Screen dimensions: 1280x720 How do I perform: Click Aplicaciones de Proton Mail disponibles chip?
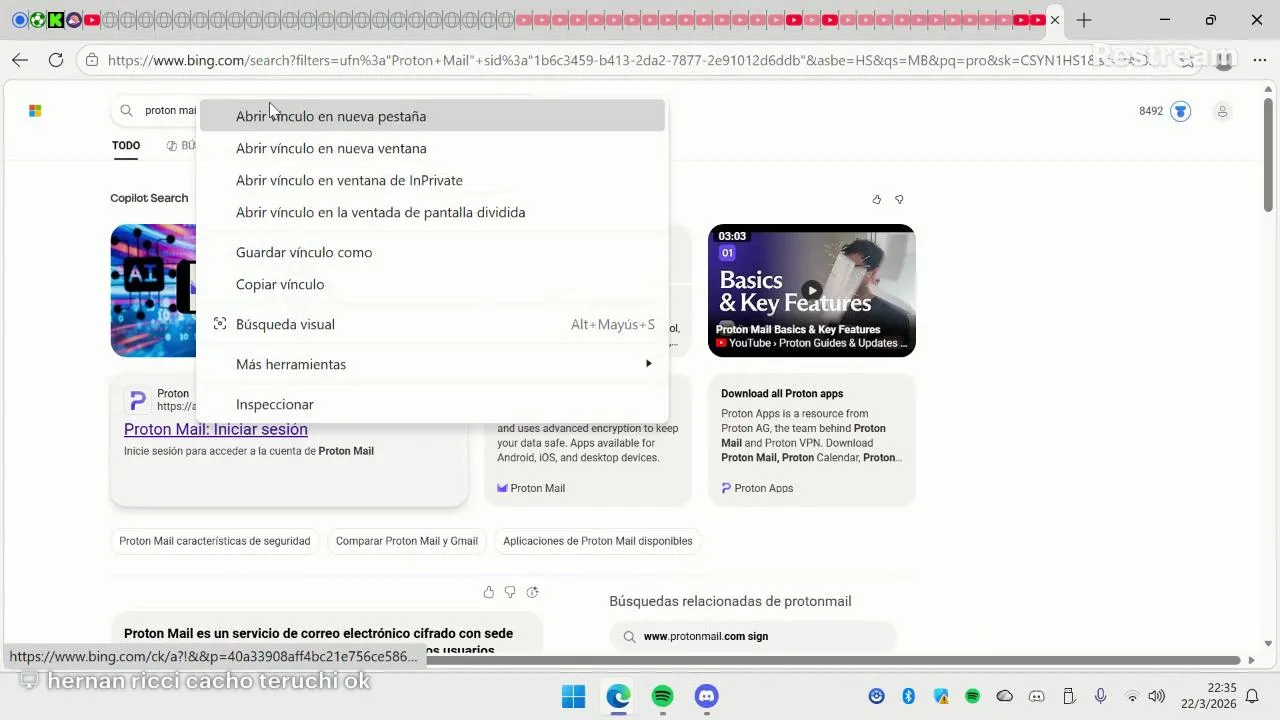[598, 541]
